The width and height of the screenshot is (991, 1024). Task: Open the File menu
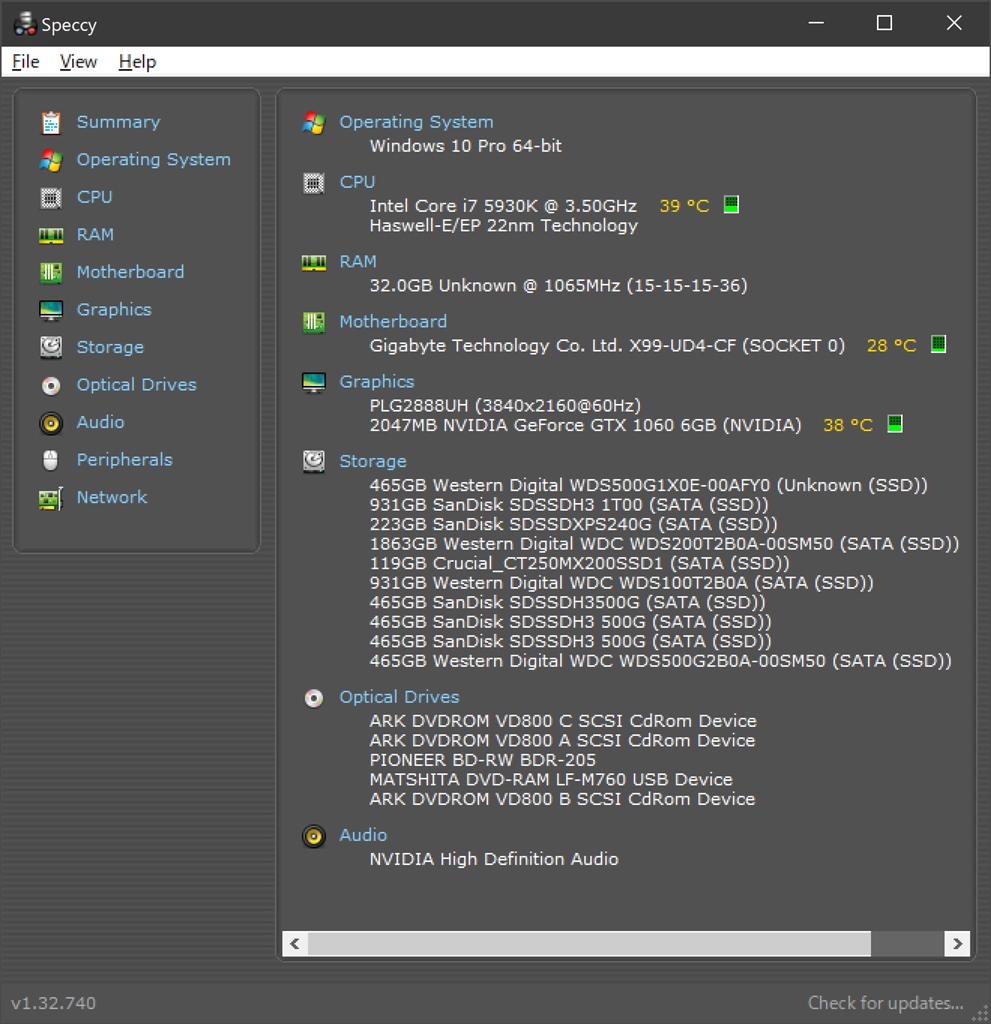[25, 62]
